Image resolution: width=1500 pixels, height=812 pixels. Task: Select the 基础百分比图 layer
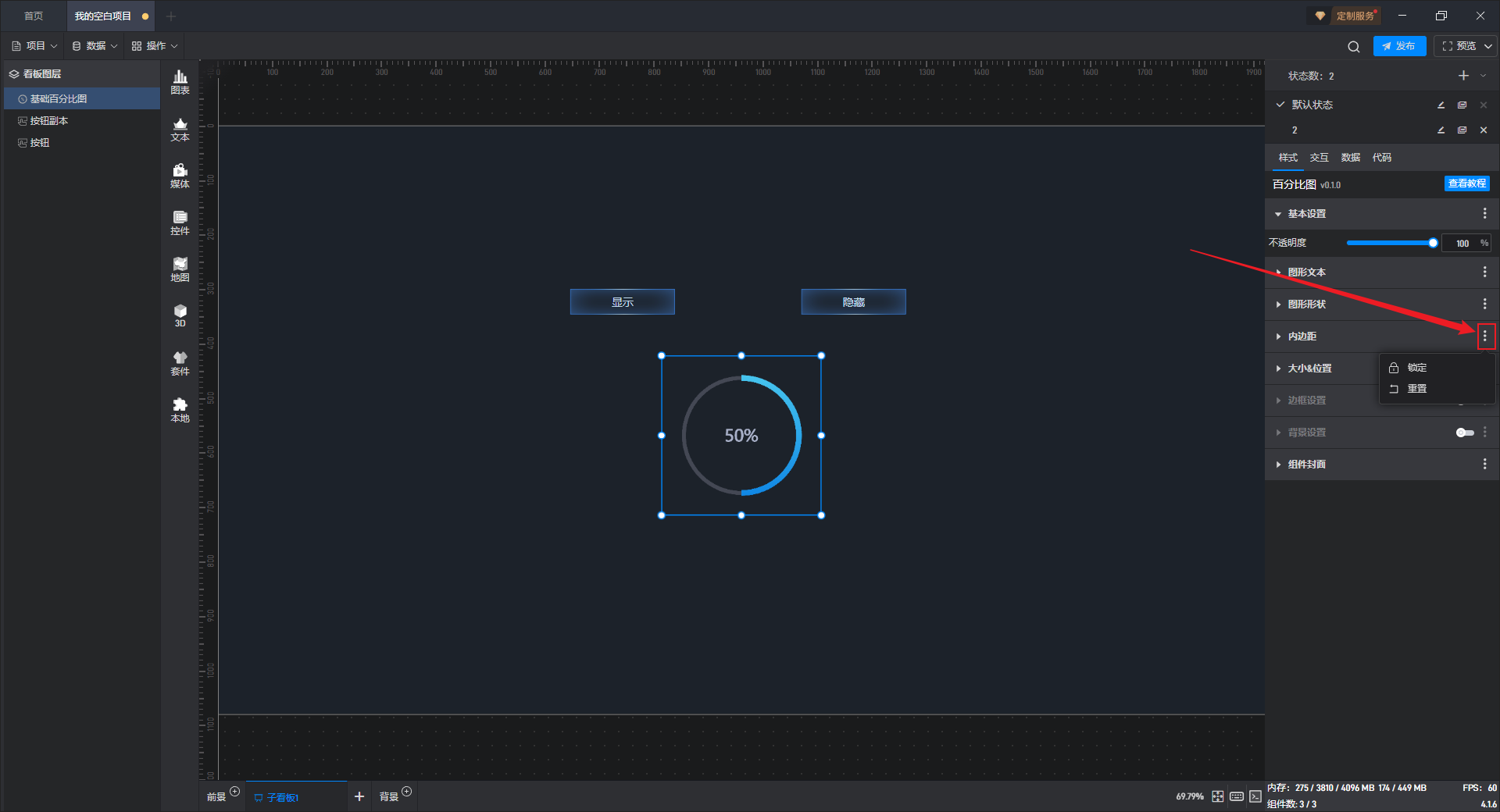coord(82,99)
